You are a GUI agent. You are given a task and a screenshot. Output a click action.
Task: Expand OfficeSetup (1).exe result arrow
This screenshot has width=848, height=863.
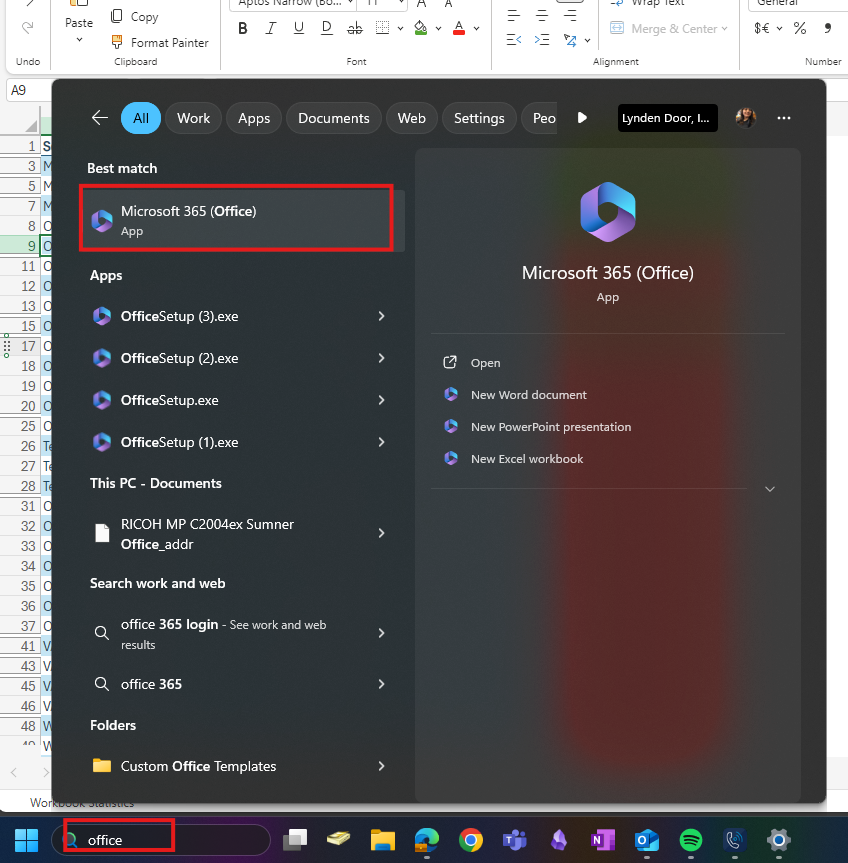[x=381, y=442]
